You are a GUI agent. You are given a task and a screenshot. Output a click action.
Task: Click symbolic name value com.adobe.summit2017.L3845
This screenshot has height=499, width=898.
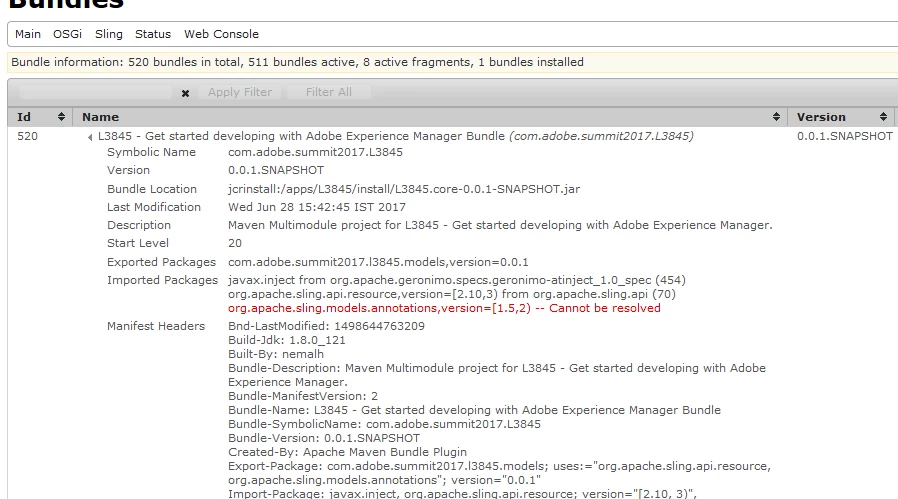pyautogui.click(x=315, y=152)
